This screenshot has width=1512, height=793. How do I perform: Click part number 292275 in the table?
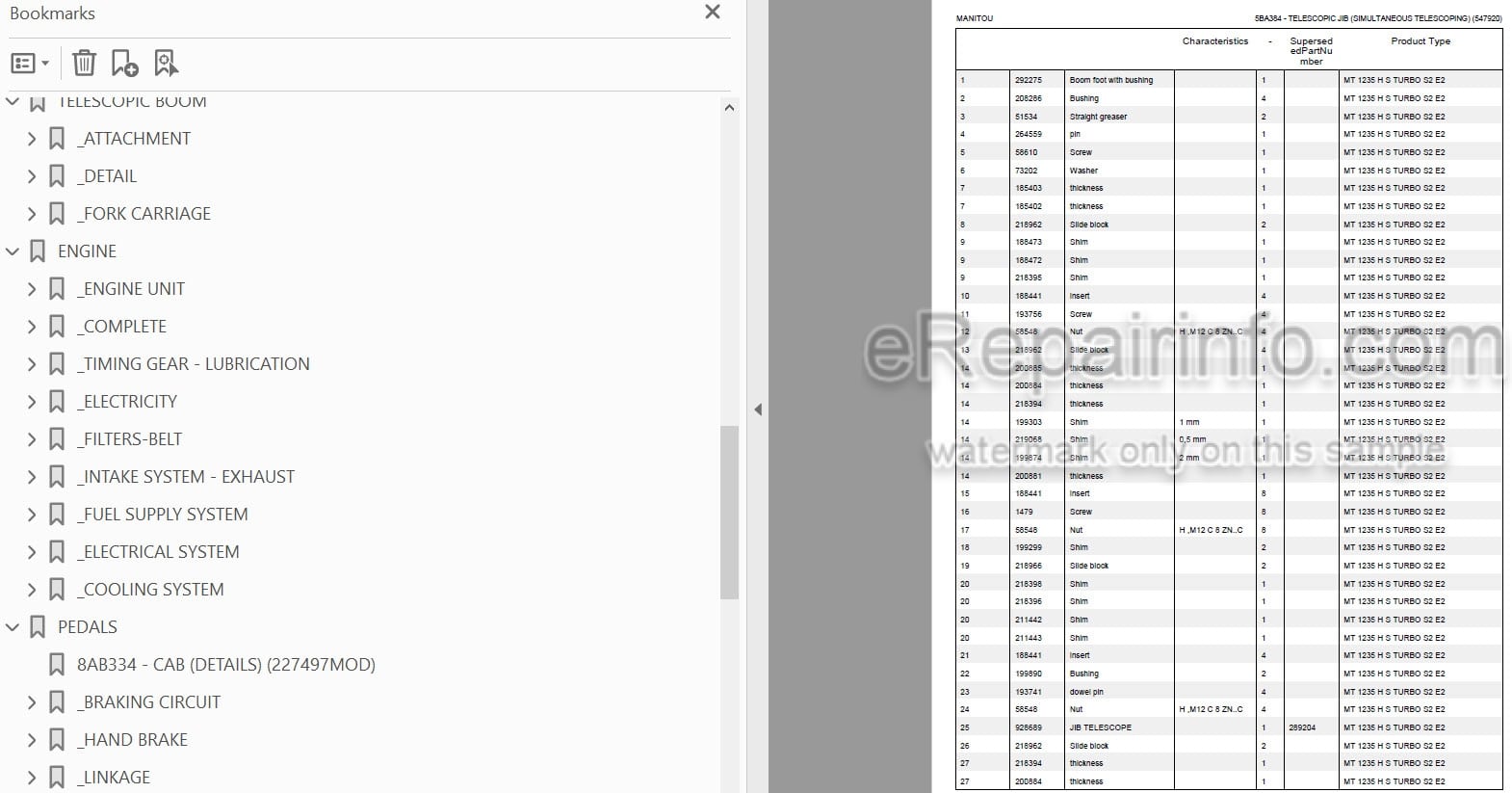click(x=1028, y=80)
